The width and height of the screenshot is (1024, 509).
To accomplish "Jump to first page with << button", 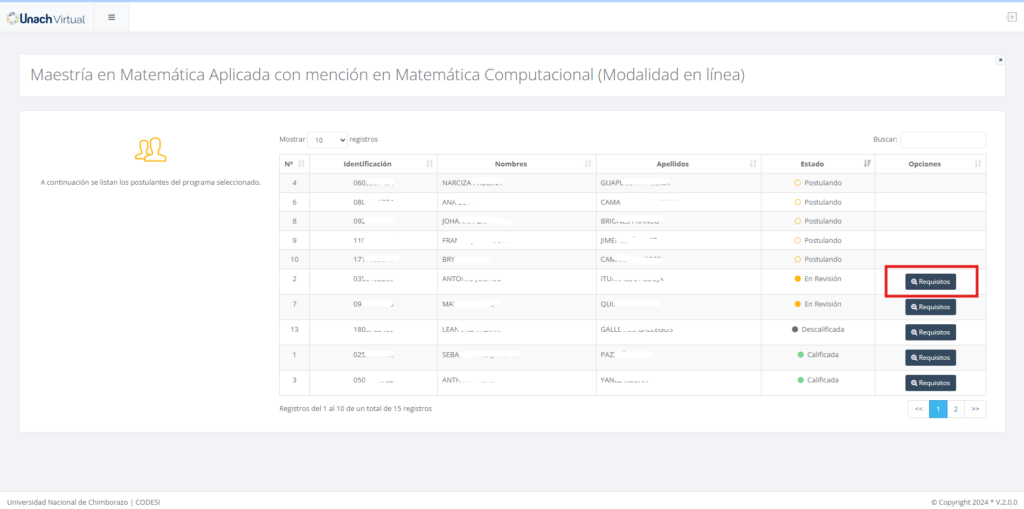I will pyautogui.click(x=918, y=409).
